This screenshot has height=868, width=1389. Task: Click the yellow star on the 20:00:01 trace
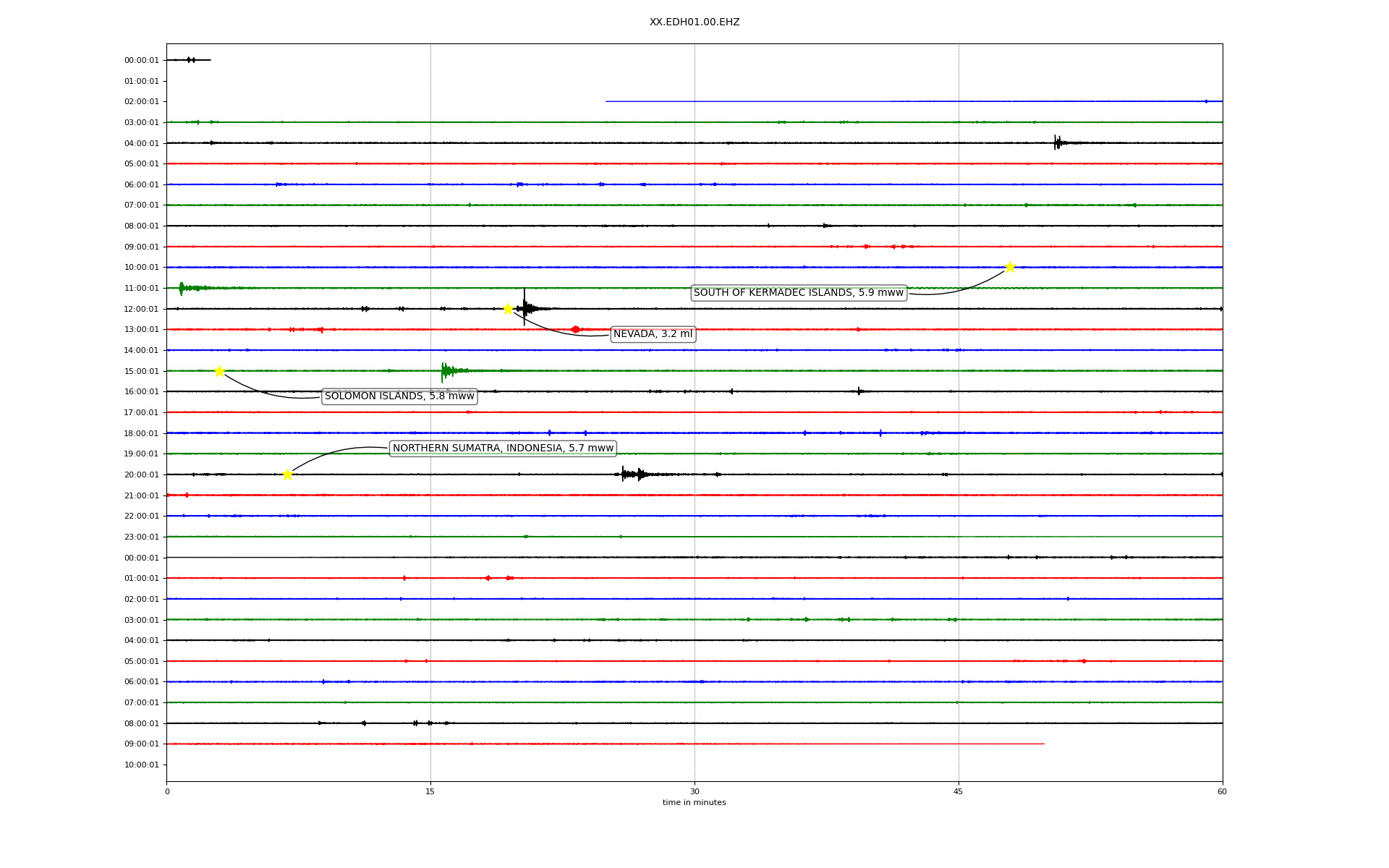(287, 475)
